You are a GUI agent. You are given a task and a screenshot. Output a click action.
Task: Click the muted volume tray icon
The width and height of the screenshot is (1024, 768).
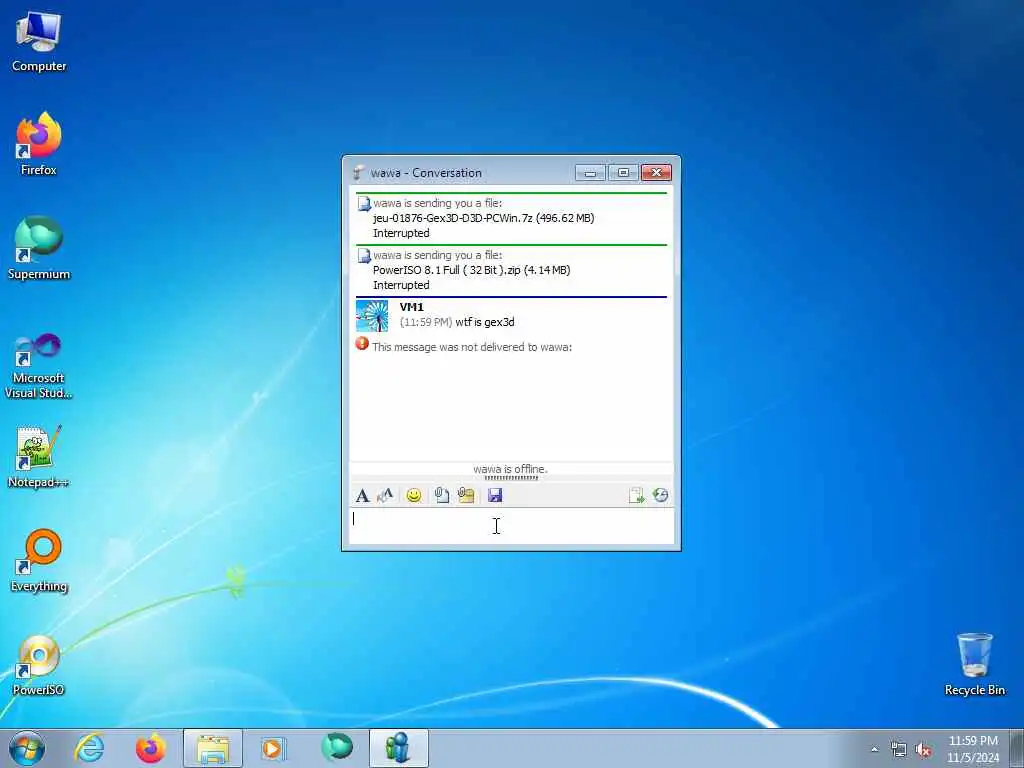click(923, 750)
